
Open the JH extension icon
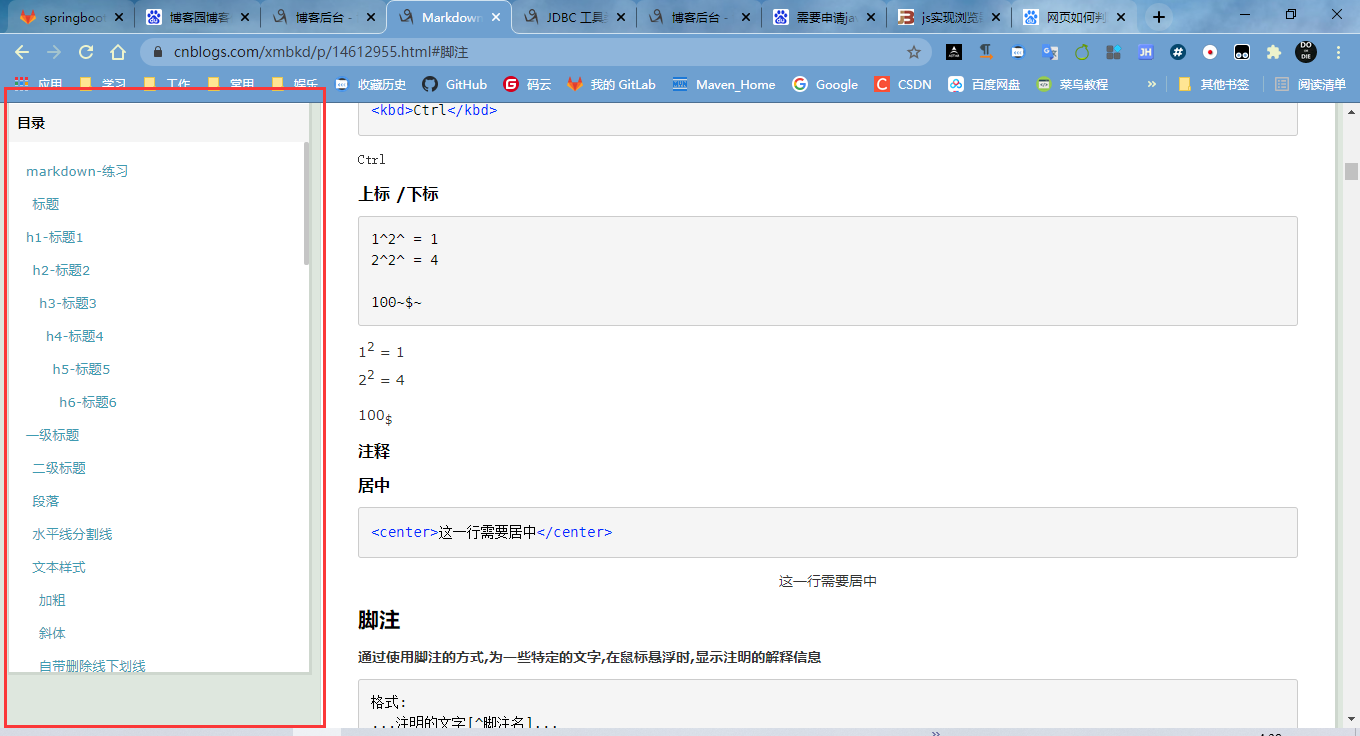coord(1145,52)
